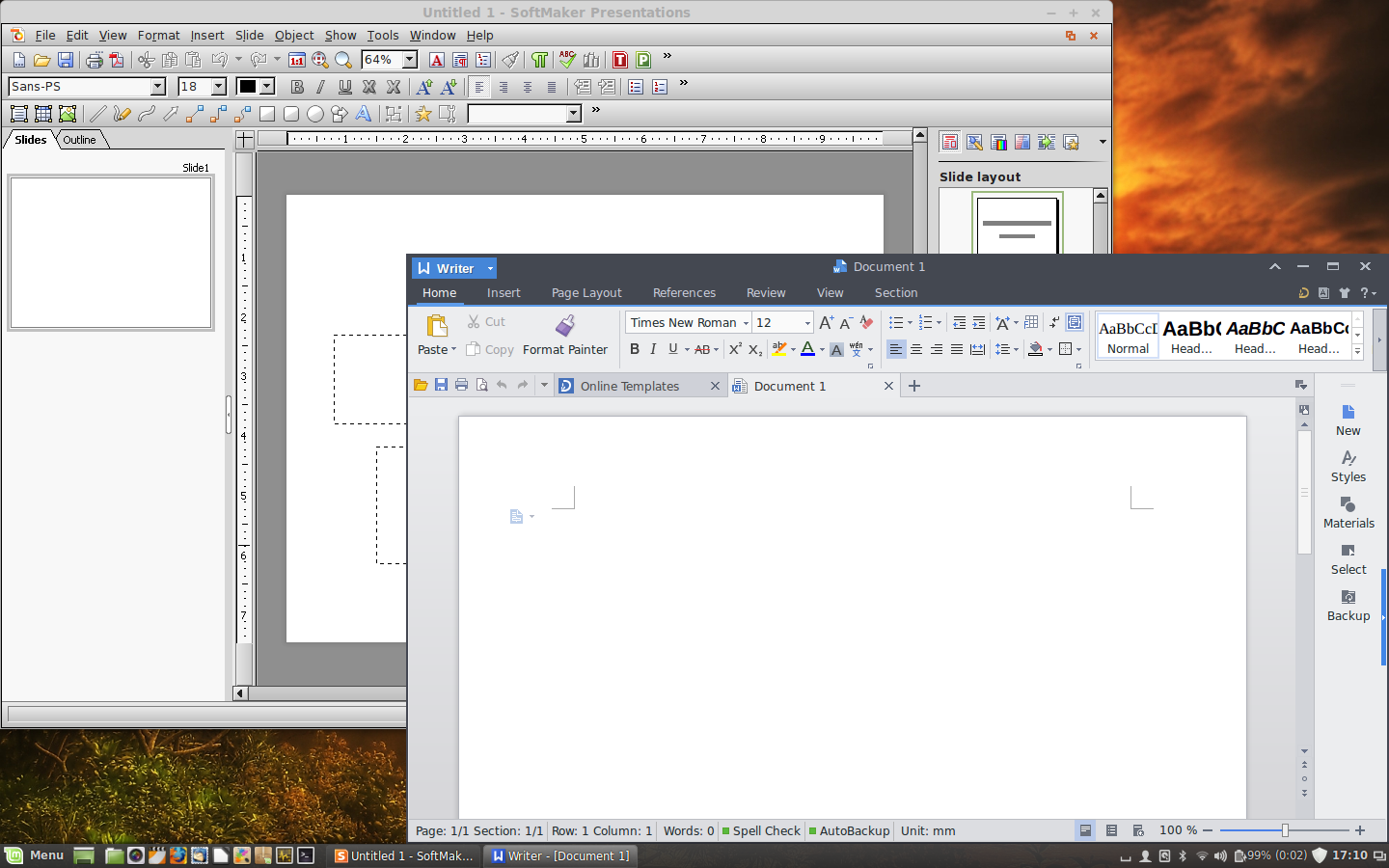Click the Writer zoom slider handle
Image resolution: width=1389 pixels, height=868 pixels.
click(1285, 830)
